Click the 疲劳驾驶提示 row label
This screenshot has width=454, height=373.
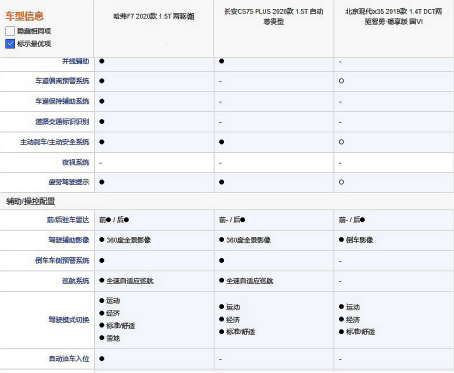69,182
